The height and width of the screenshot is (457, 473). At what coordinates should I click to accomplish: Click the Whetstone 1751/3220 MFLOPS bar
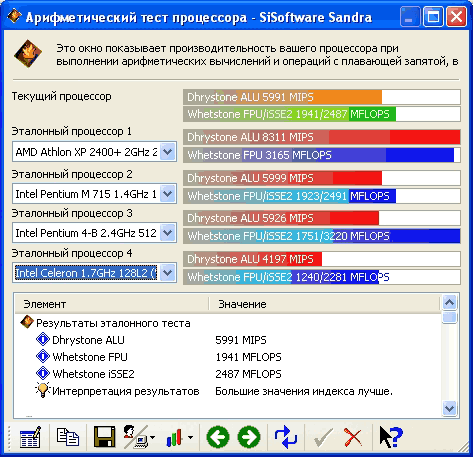tap(322, 236)
